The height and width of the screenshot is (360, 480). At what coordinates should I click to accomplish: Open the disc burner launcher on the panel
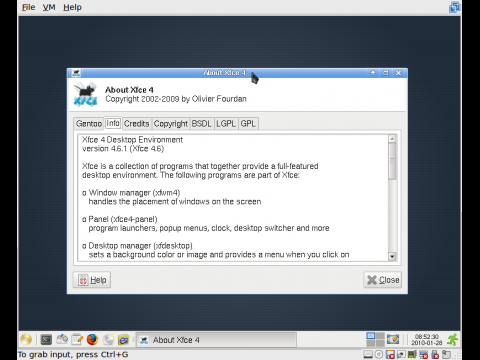click(x=108, y=340)
